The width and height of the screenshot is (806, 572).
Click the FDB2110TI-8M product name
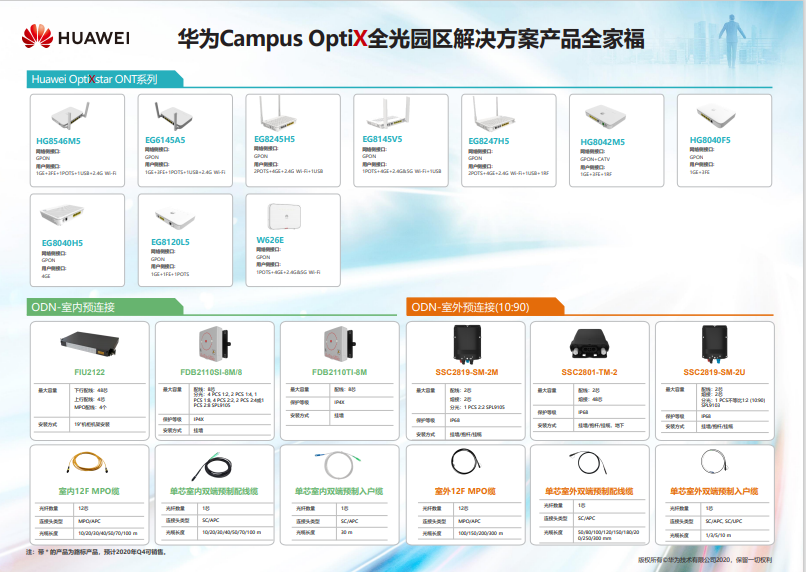[x=340, y=372]
